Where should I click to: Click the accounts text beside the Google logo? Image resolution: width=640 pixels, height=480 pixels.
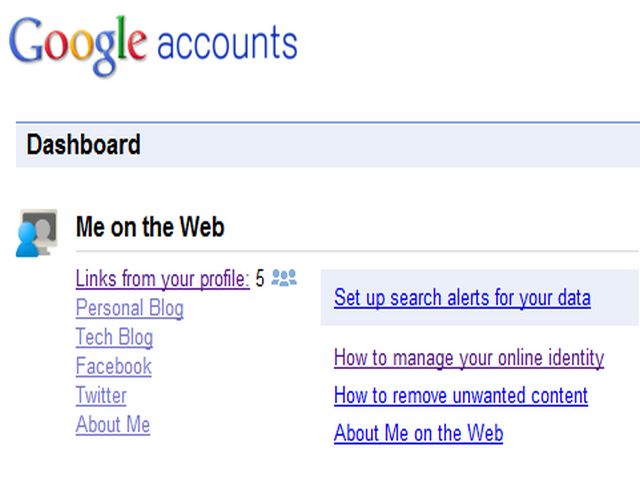(x=227, y=44)
